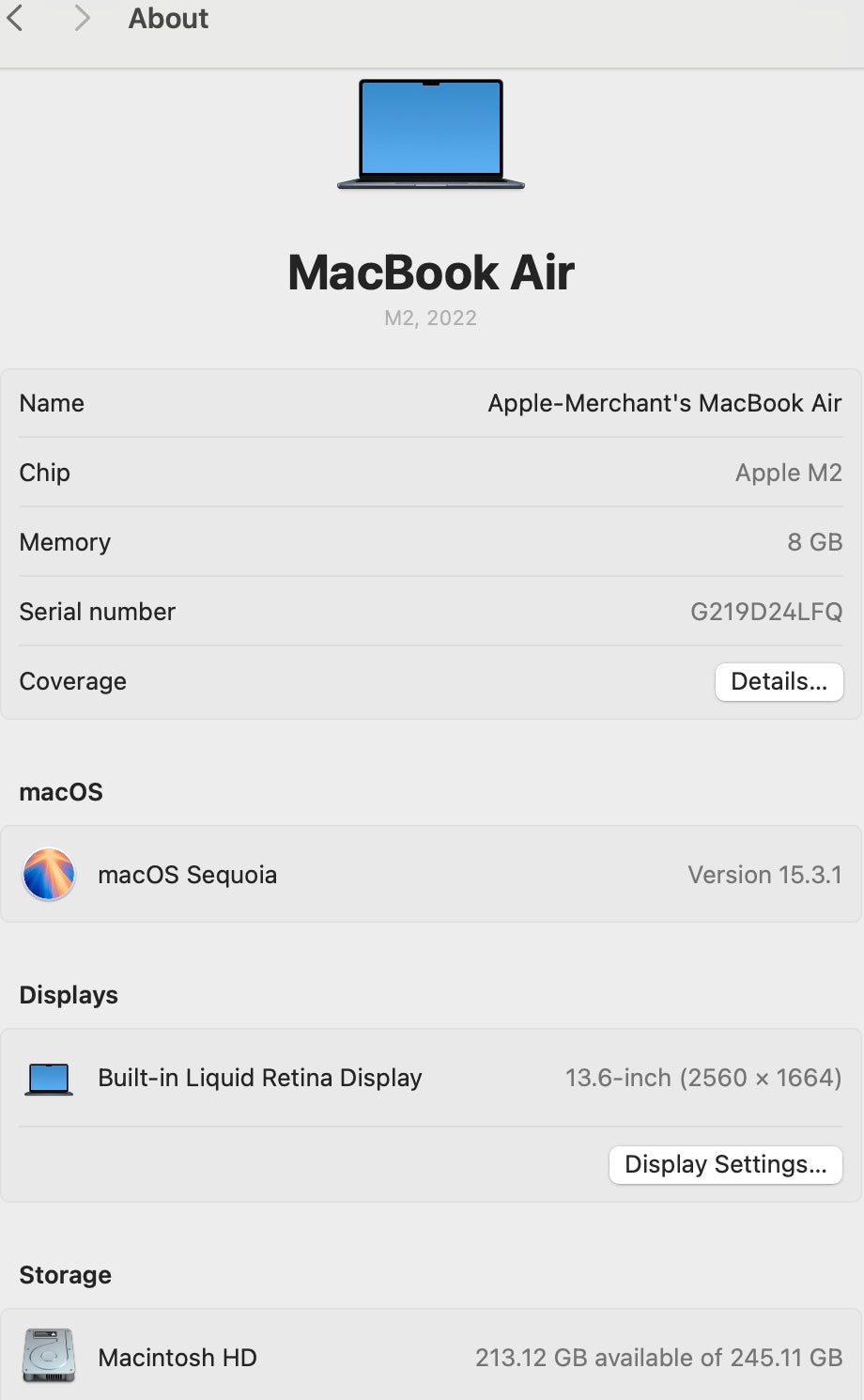Select the serial number G219D24LFQ
Screen dimensions: 864x1400
point(766,612)
